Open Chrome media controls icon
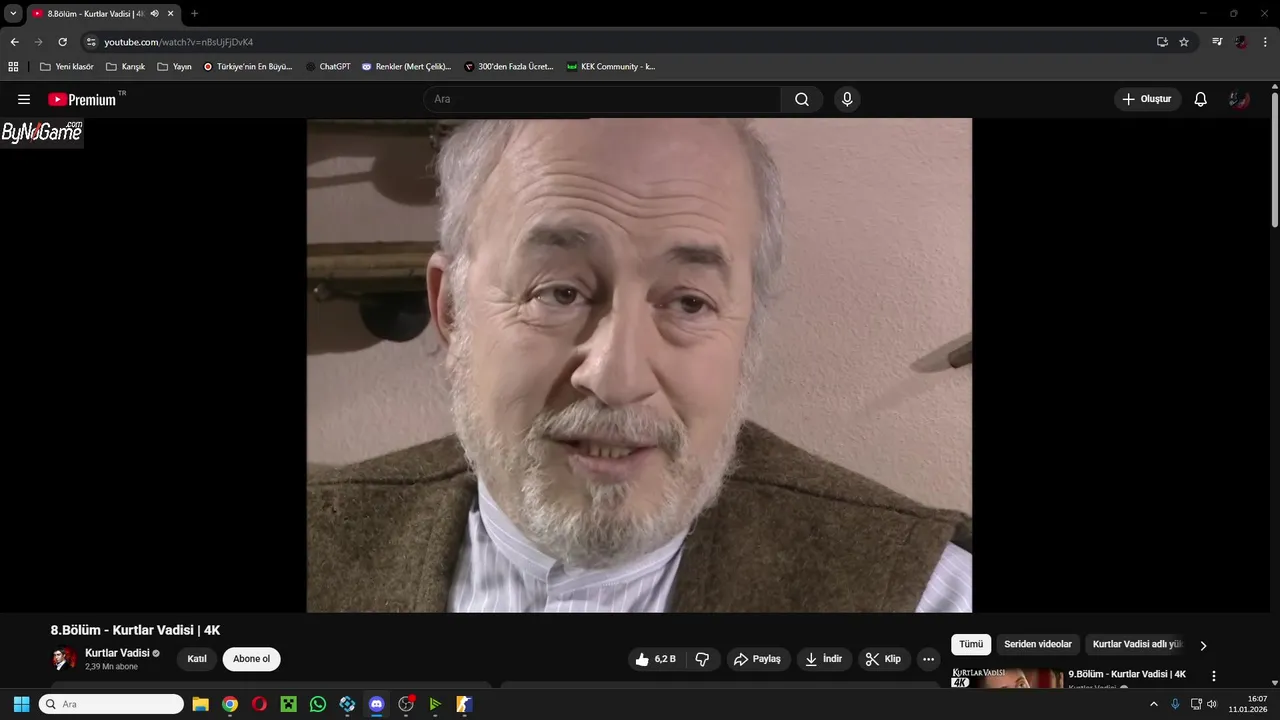This screenshot has width=1280, height=720. coord(1217,42)
